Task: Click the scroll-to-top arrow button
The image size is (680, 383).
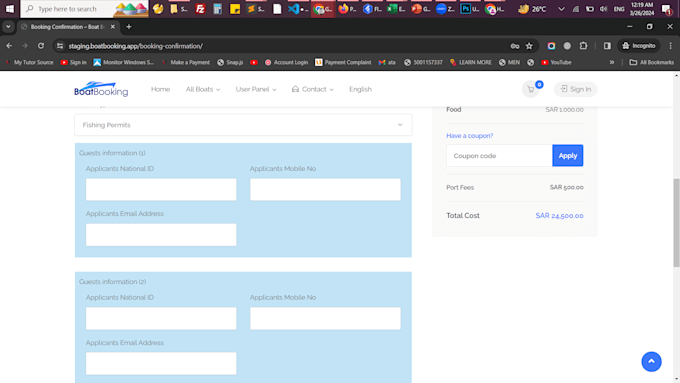Action: 651,361
